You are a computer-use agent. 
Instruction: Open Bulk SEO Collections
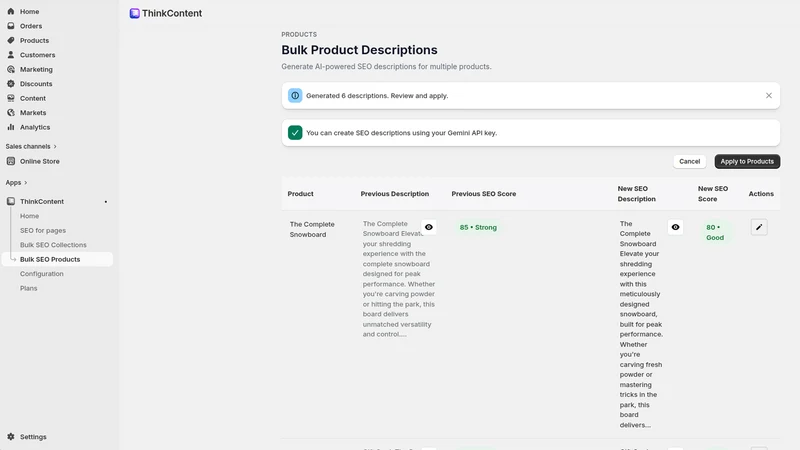[53, 245]
